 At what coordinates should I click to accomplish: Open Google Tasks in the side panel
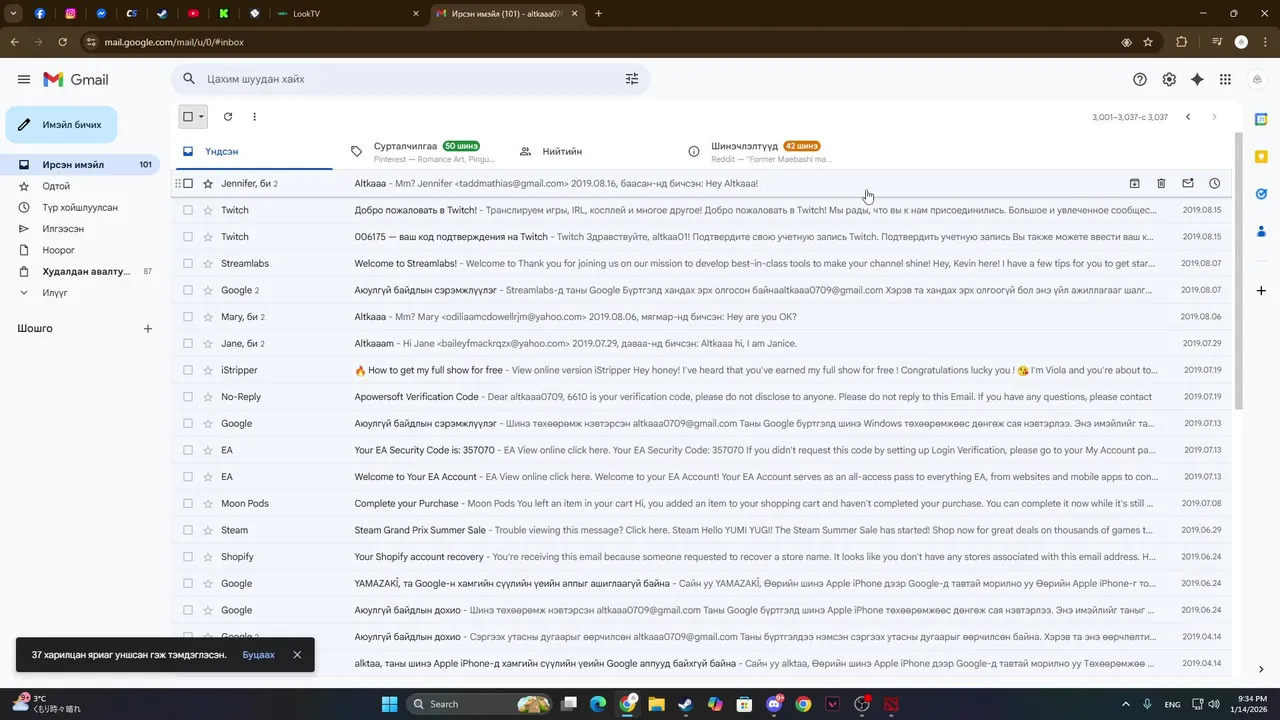[x=1261, y=194]
